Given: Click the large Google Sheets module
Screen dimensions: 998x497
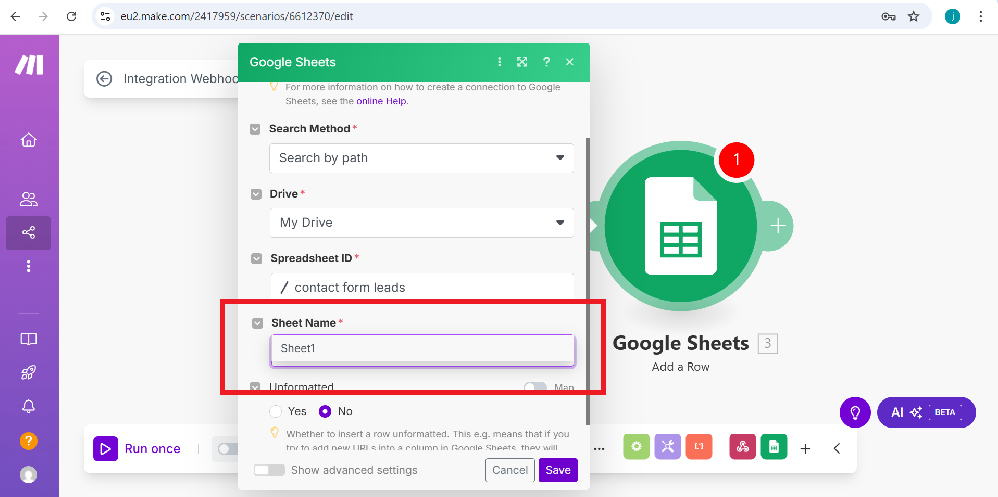Looking at the screenshot, I should point(680,226).
